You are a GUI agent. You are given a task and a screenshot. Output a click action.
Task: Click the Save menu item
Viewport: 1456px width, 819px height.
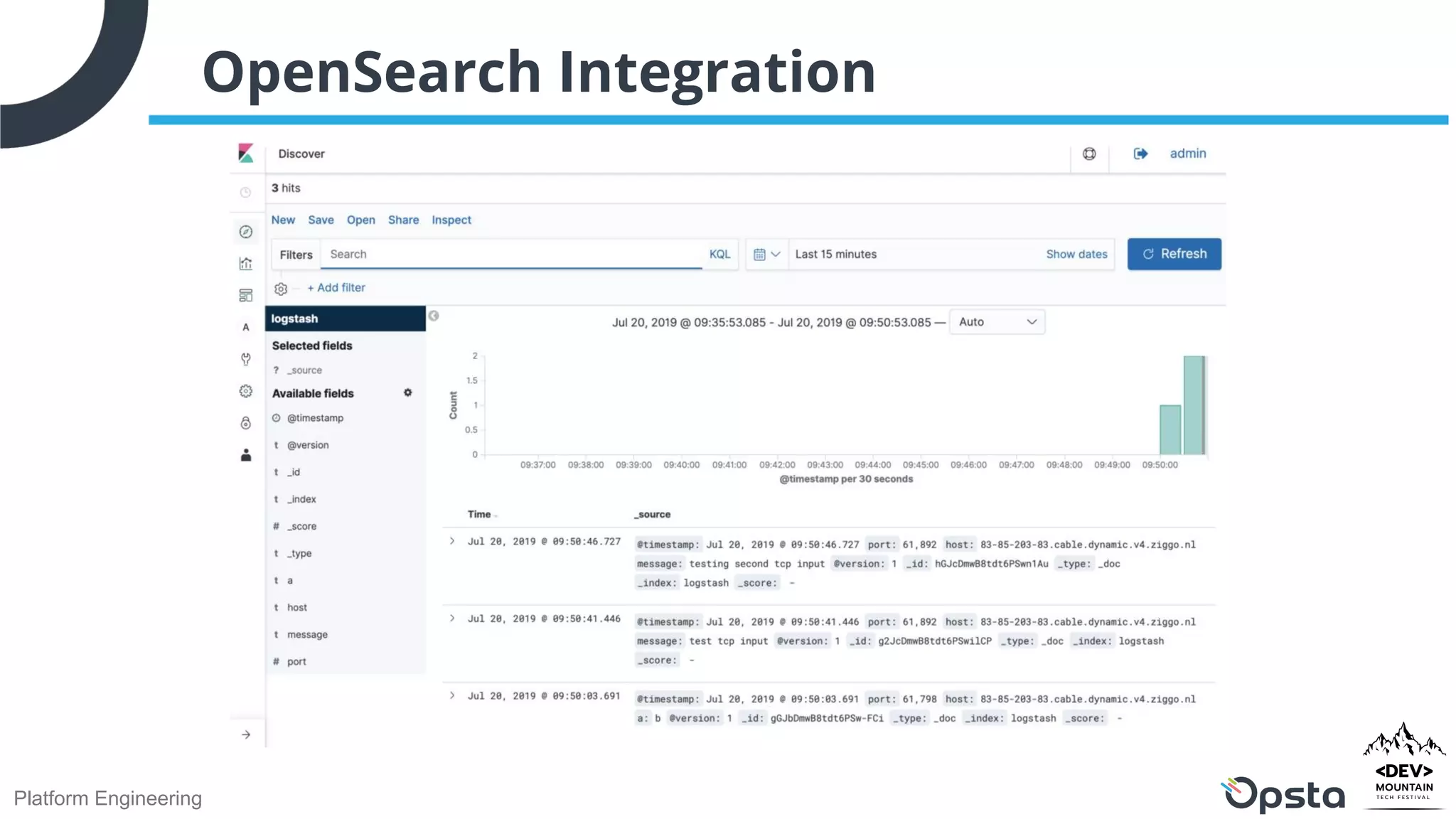tap(321, 220)
